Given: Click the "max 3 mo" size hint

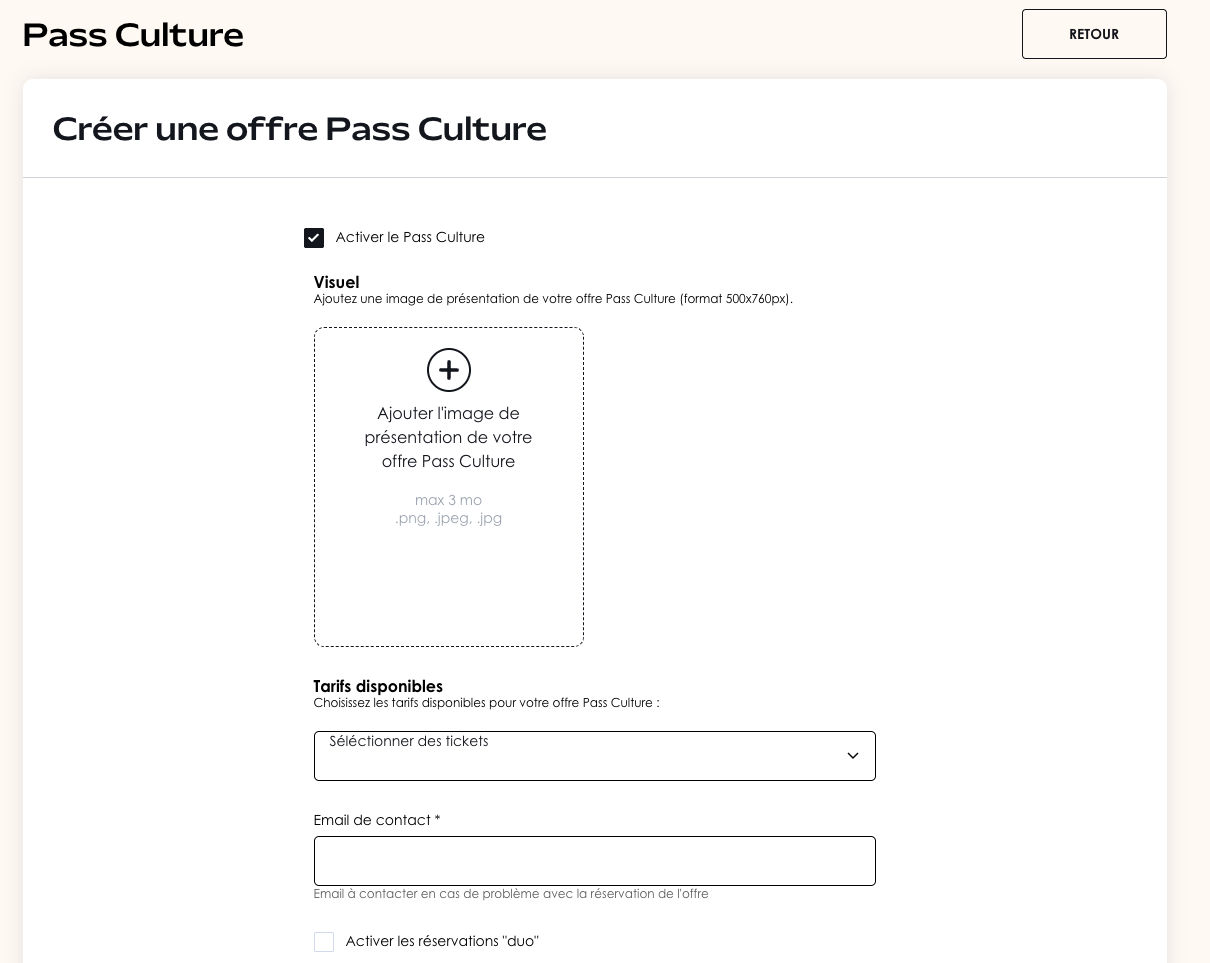Looking at the screenshot, I should [448, 500].
